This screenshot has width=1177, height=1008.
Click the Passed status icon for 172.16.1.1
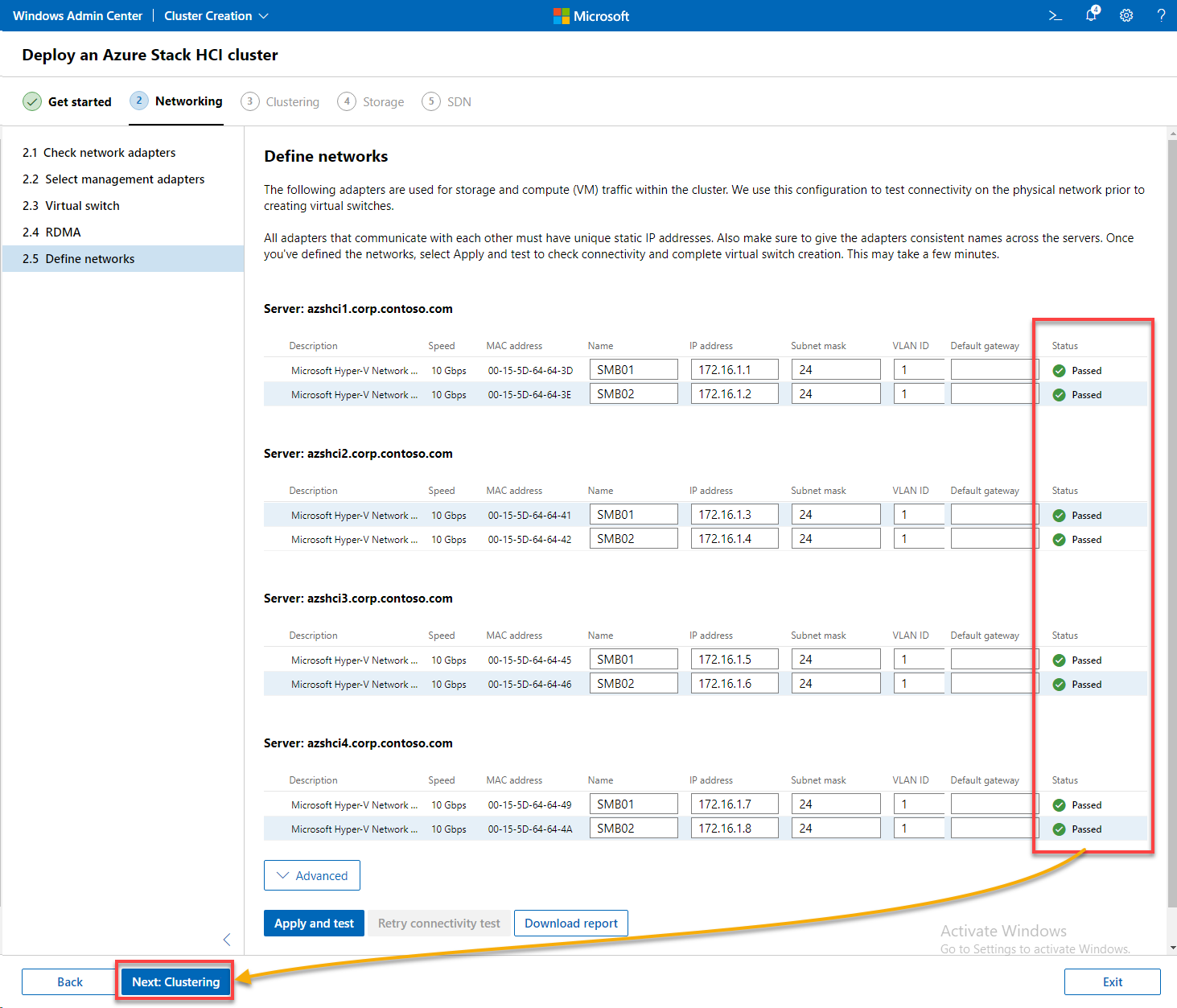[x=1059, y=371]
